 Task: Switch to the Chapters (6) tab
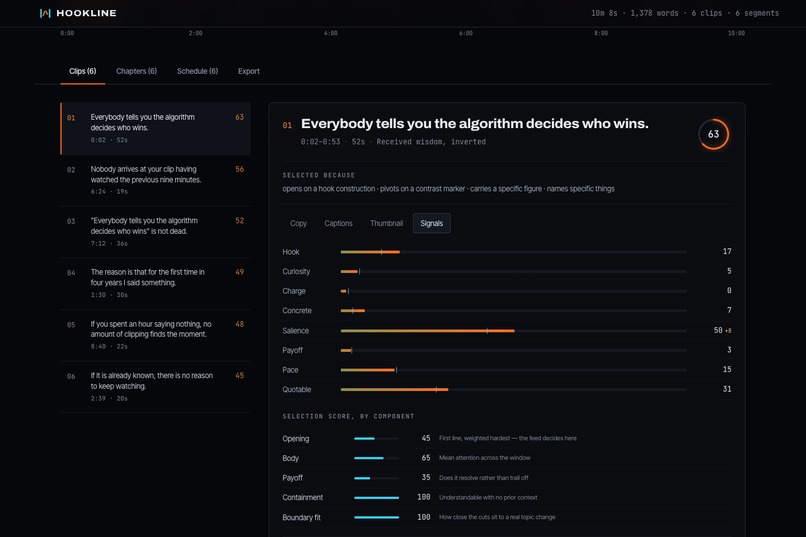point(136,71)
